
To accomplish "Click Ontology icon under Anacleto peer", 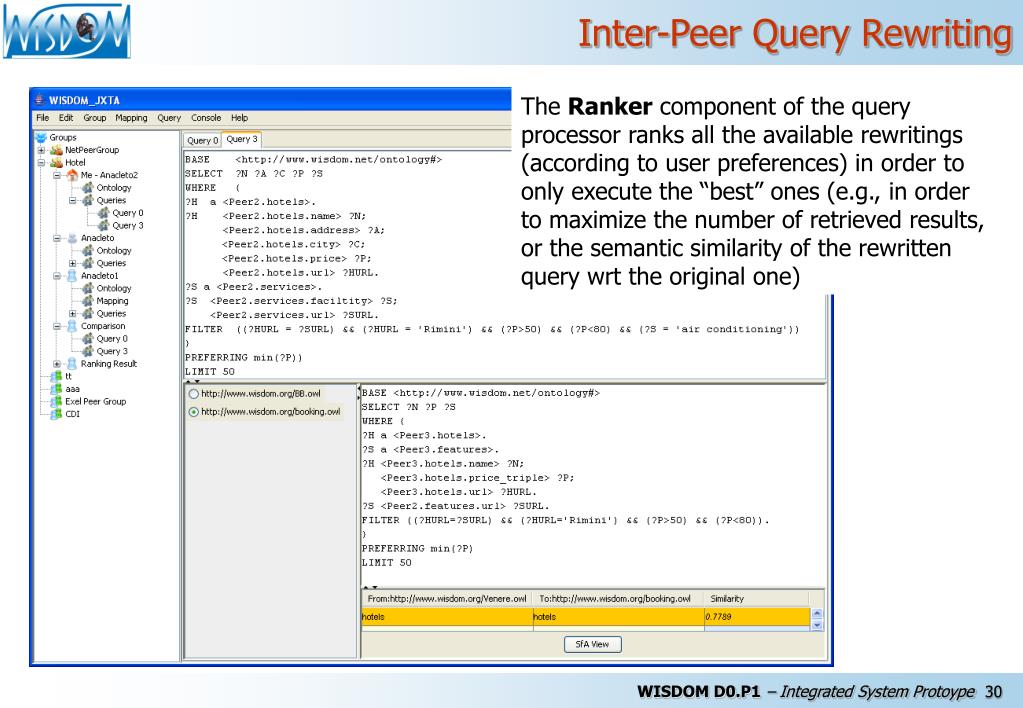I will click(x=88, y=251).
